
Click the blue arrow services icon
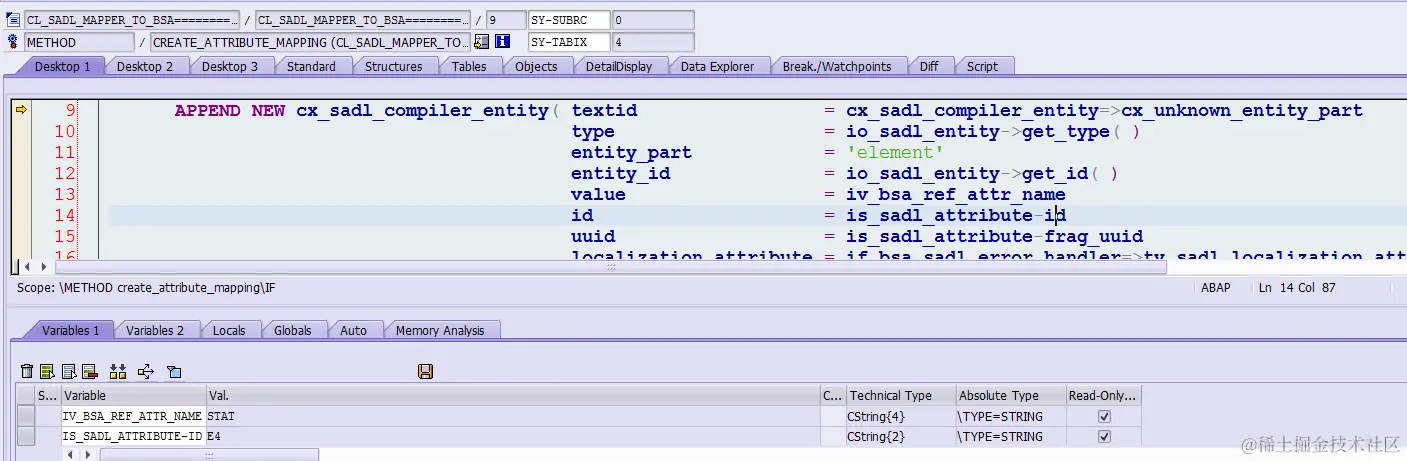coord(146,372)
